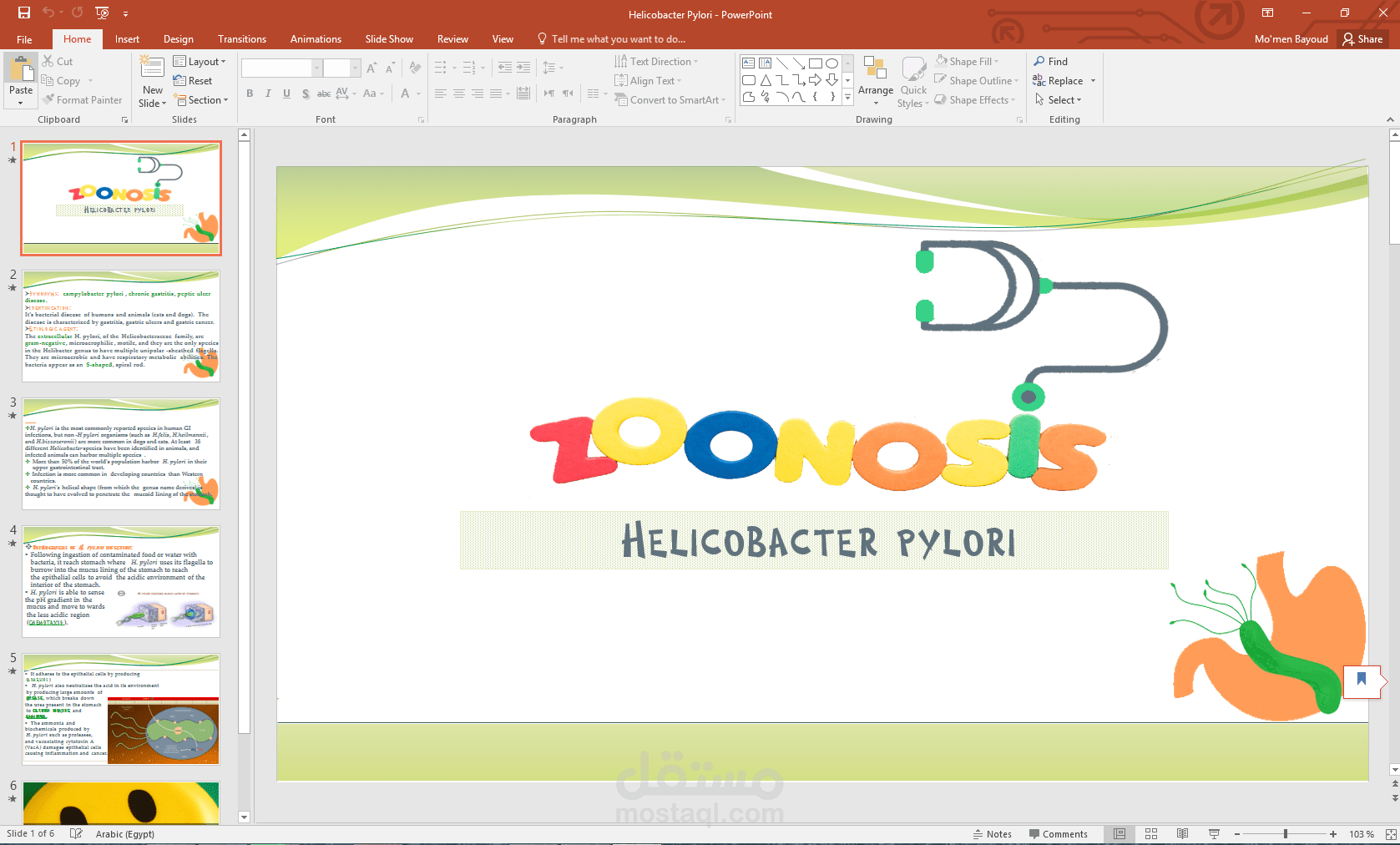The width and height of the screenshot is (1400, 845).
Task: Open the Layout dropdown
Action: (200, 62)
